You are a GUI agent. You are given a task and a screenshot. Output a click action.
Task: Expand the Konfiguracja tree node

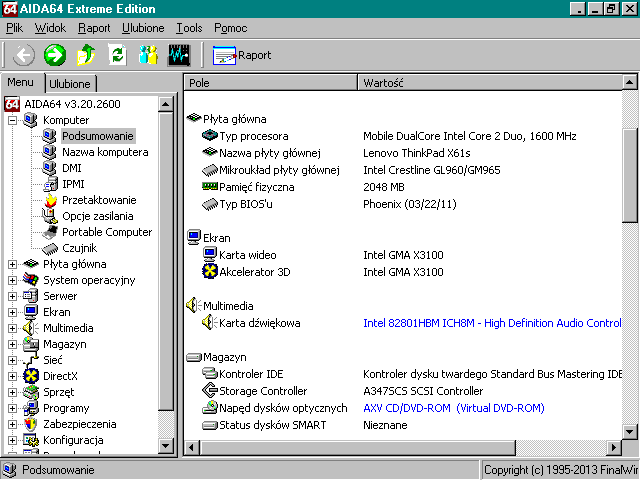pos(13,440)
